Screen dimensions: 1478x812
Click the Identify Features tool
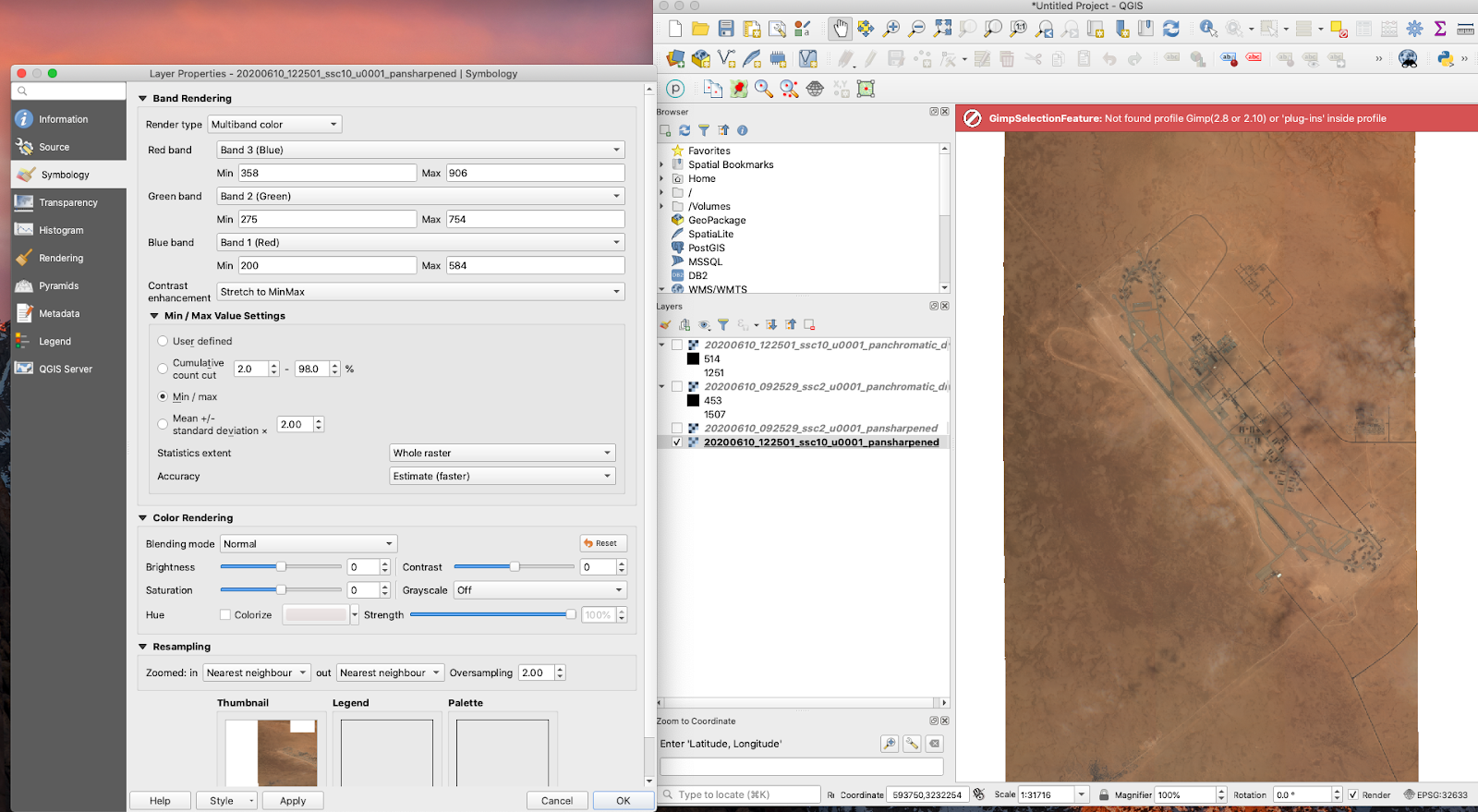tap(1208, 29)
